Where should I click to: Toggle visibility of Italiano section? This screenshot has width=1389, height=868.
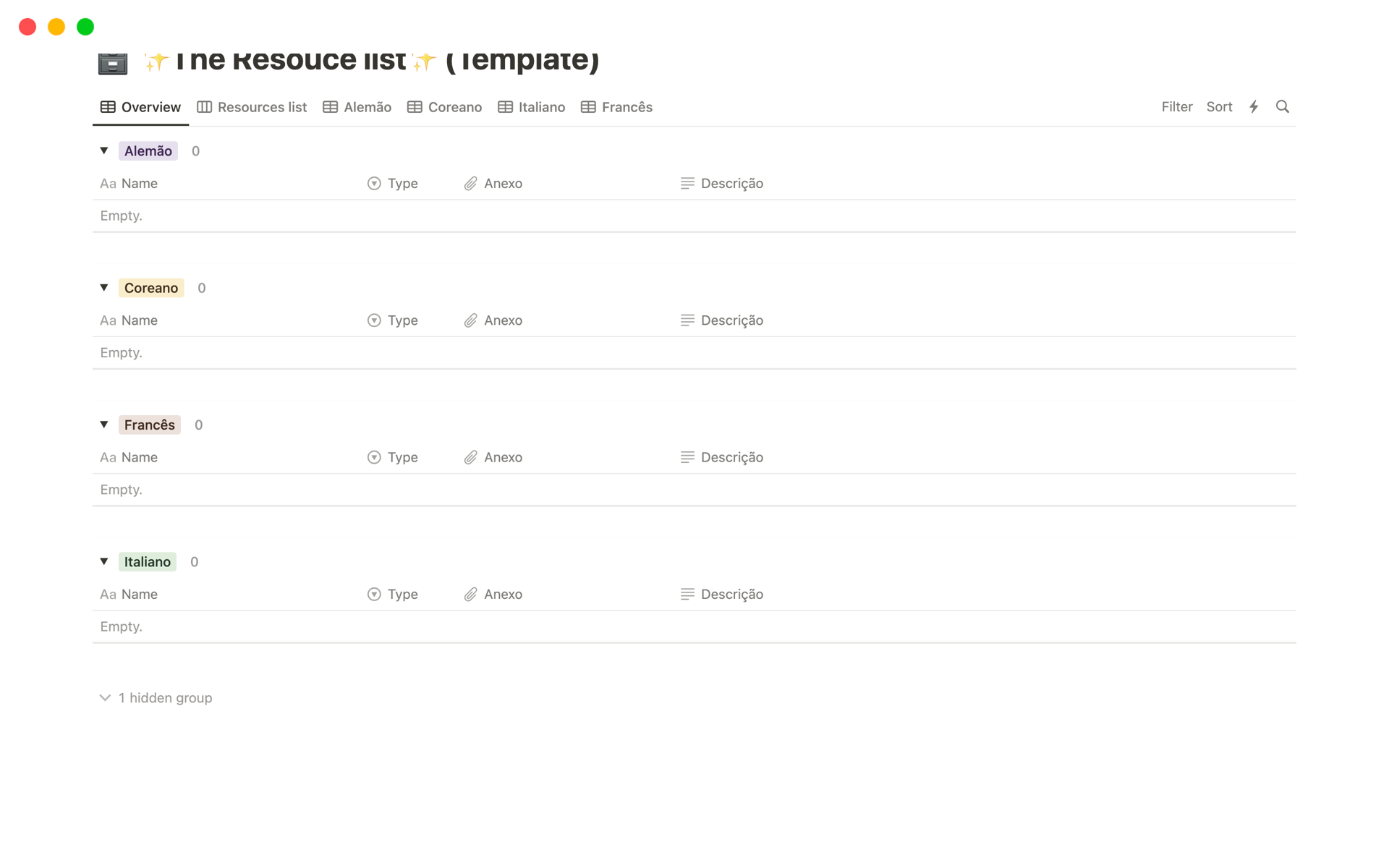(x=104, y=561)
